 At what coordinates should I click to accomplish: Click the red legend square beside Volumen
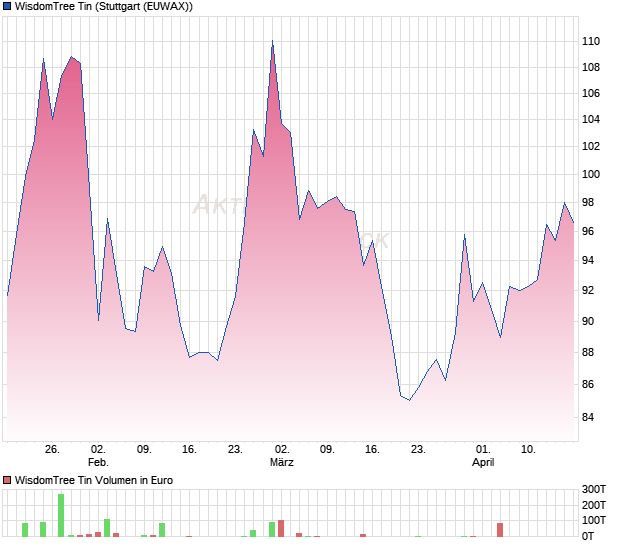point(7,480)
